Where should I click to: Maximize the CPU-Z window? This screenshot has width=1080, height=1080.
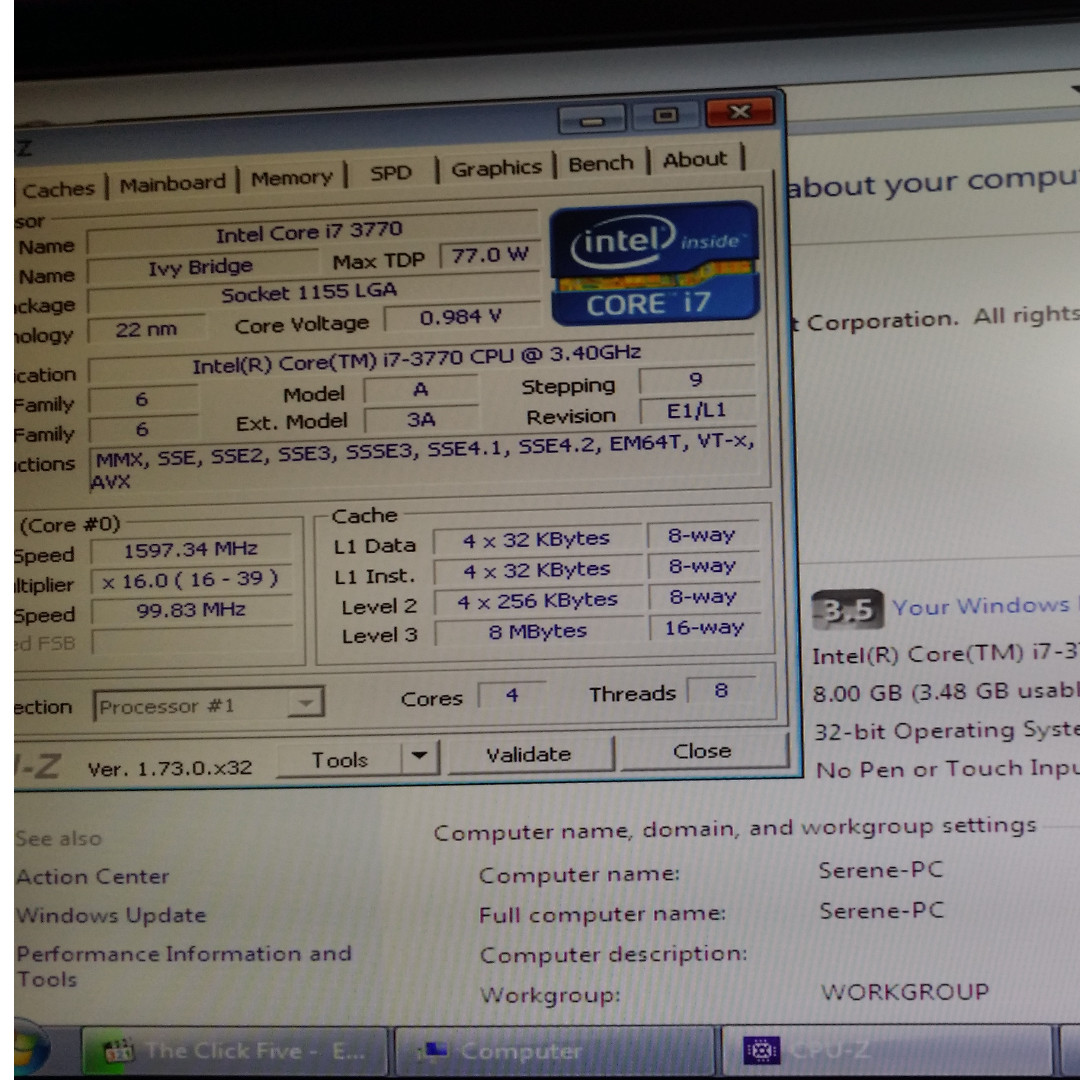coord(665,115)
